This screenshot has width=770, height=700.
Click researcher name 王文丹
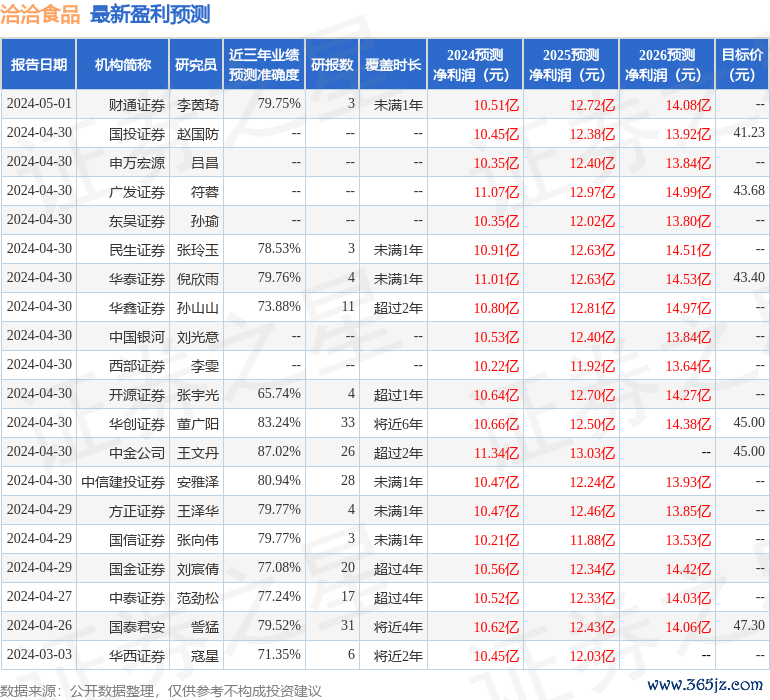click(x=197, y=452)
